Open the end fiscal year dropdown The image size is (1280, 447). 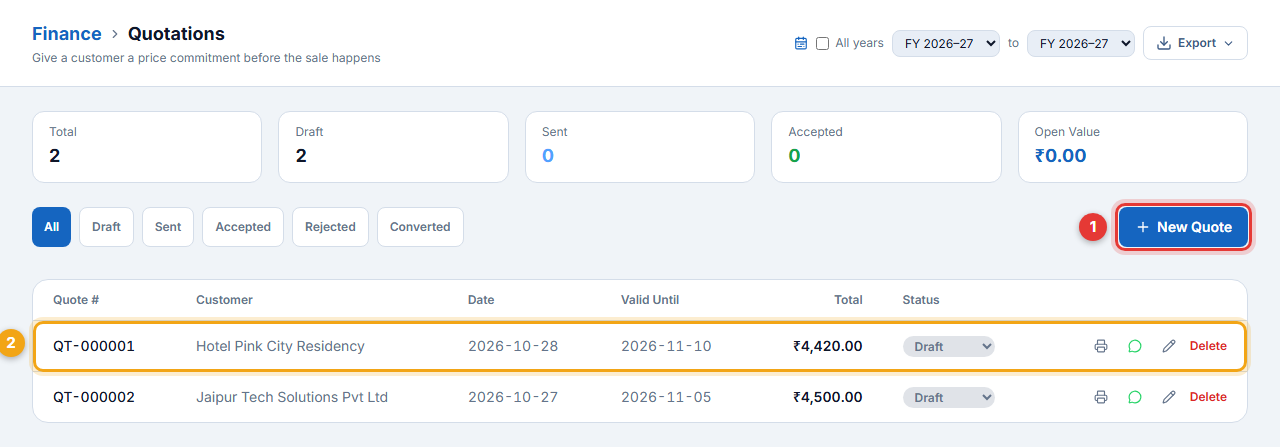1081,43
